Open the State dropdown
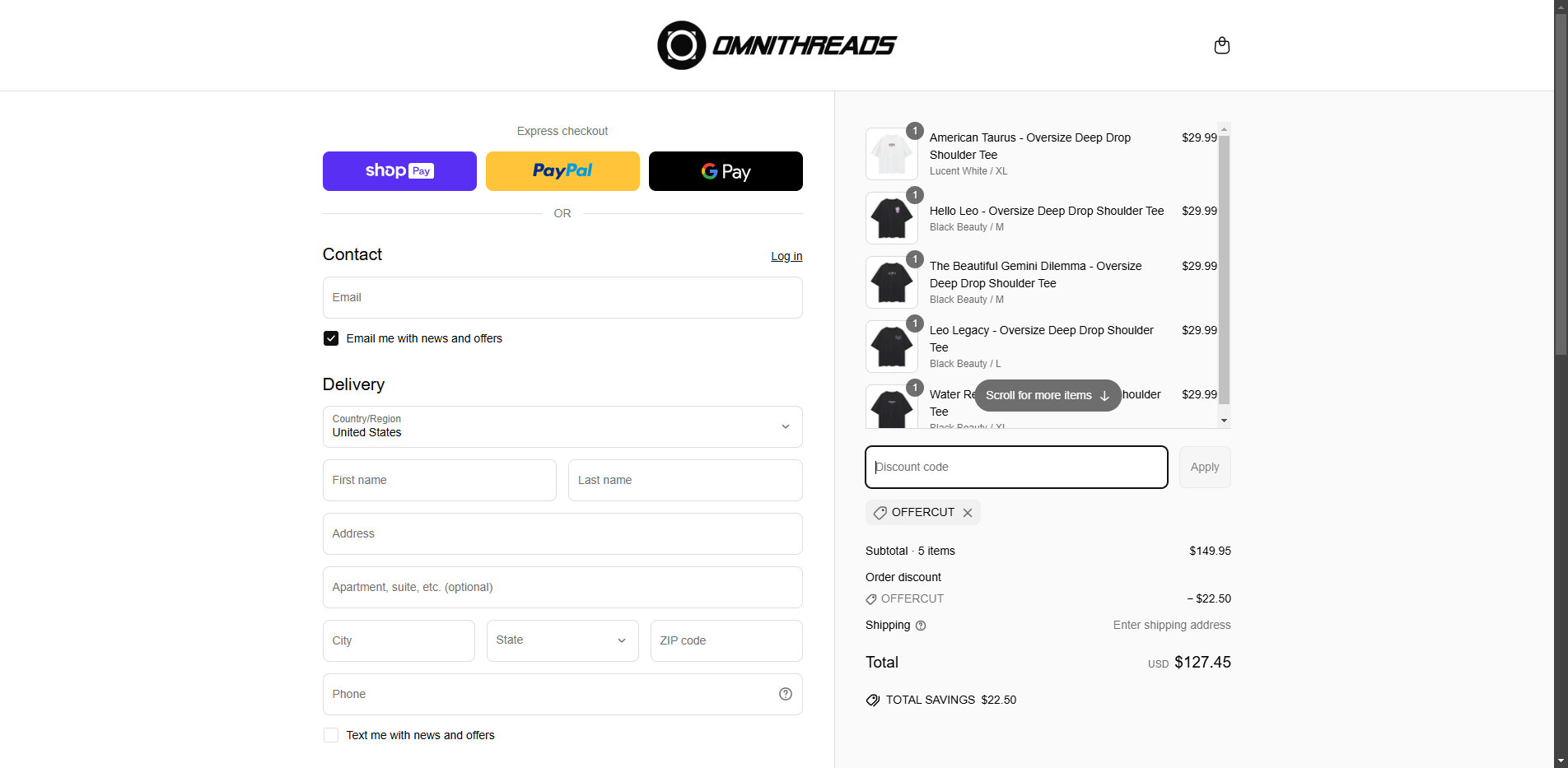 [x=562, y=640]
